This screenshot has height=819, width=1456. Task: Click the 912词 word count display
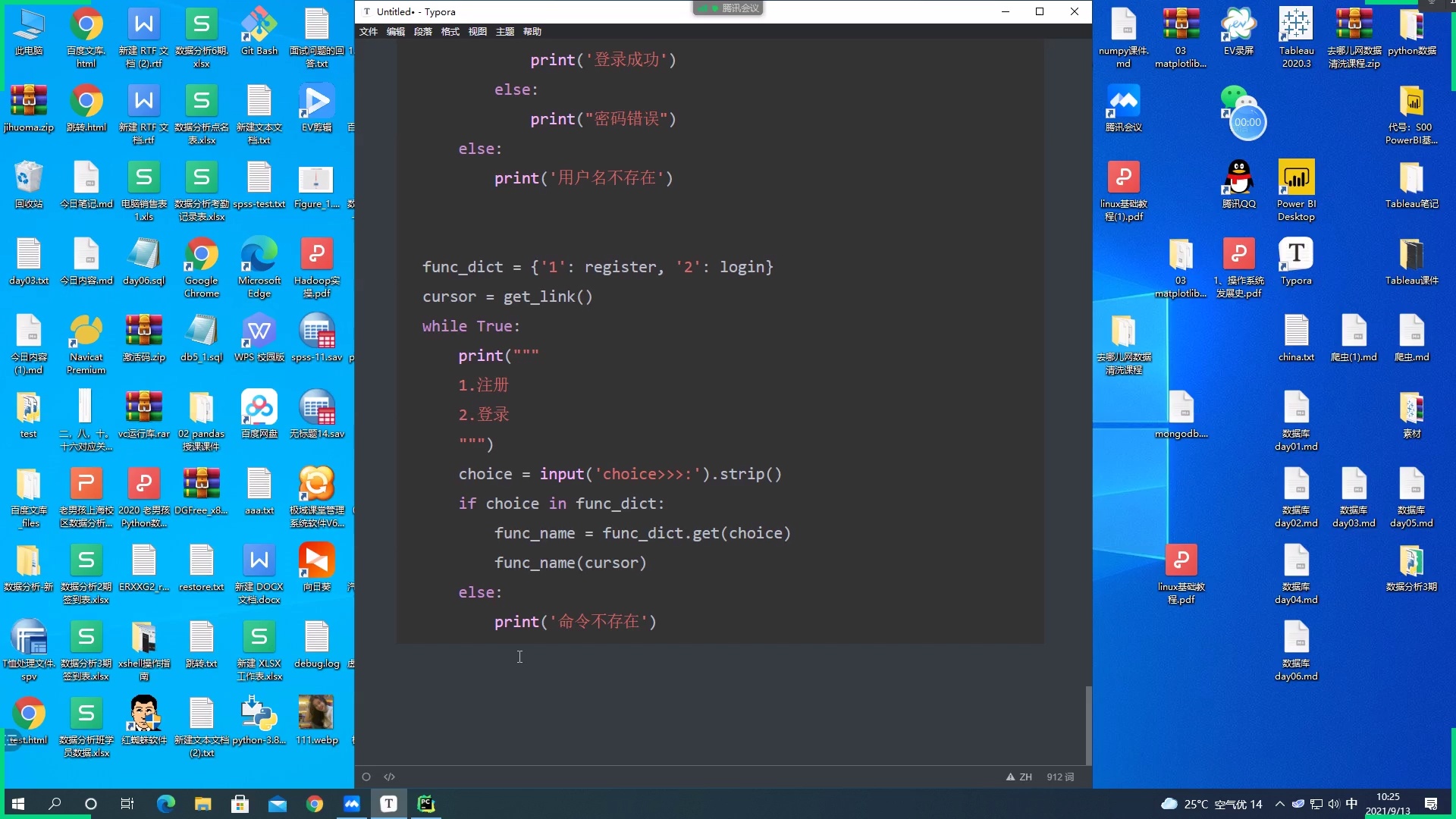click(1059, 777)
